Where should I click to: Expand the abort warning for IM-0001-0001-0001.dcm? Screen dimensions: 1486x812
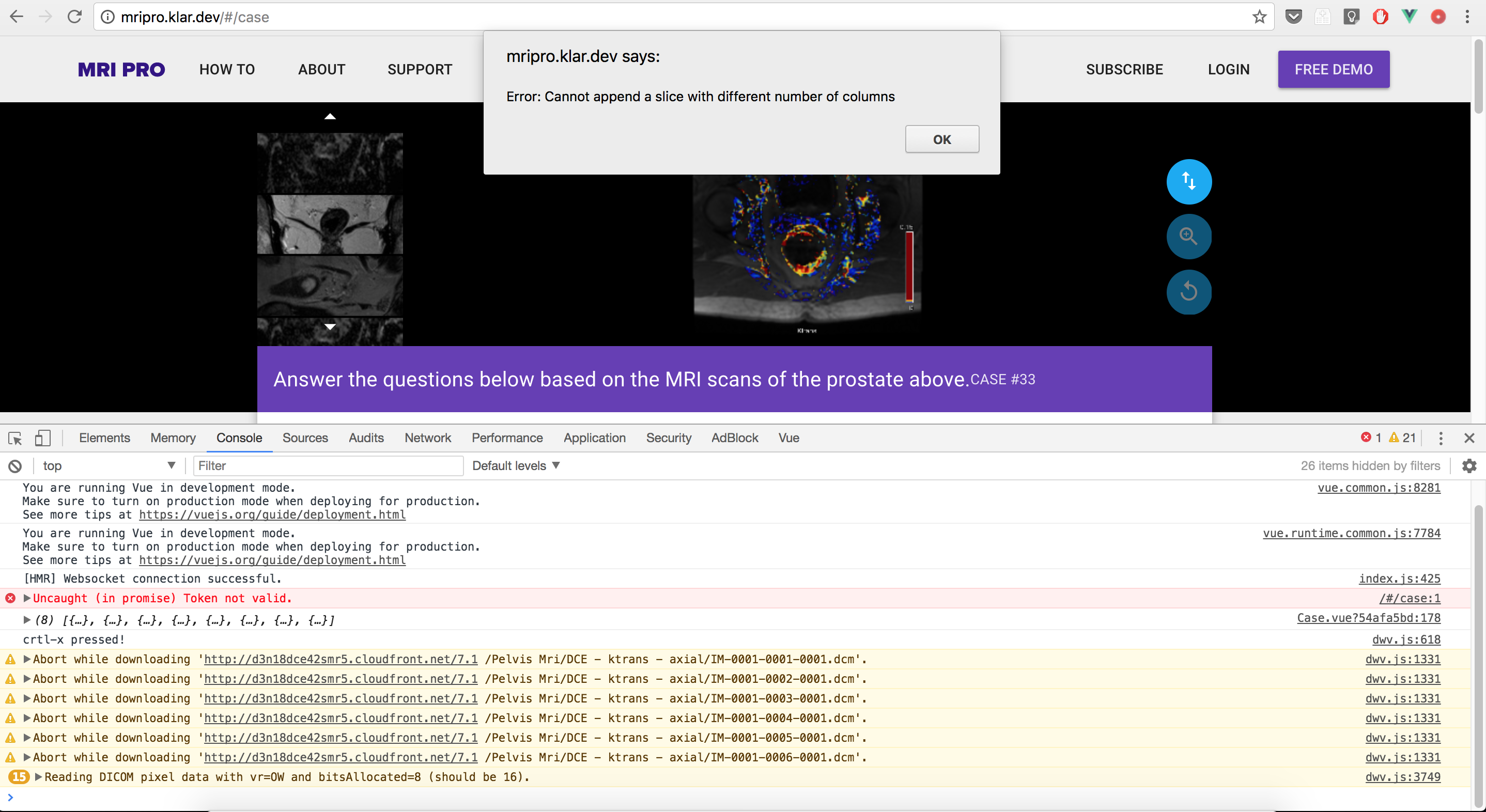(x=26, y=659)
